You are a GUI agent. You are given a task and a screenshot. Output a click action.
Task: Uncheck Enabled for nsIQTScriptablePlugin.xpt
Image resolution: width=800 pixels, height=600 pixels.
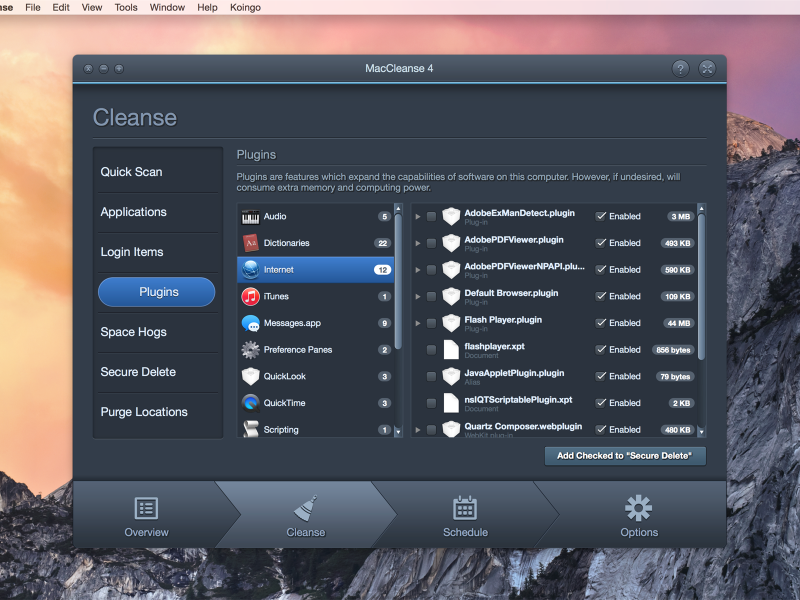[601, 403]
